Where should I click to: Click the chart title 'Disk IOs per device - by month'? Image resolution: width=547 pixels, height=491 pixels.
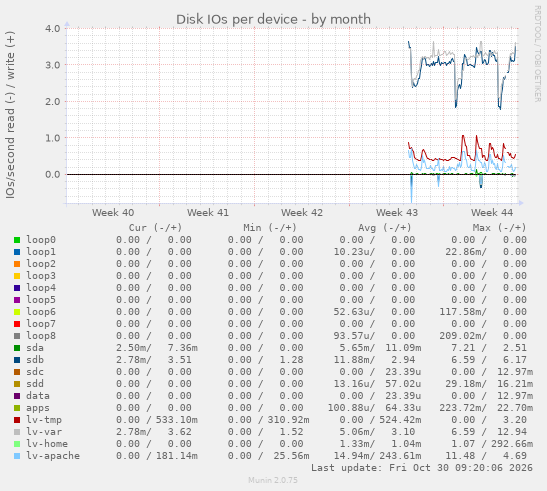point(273,20)
